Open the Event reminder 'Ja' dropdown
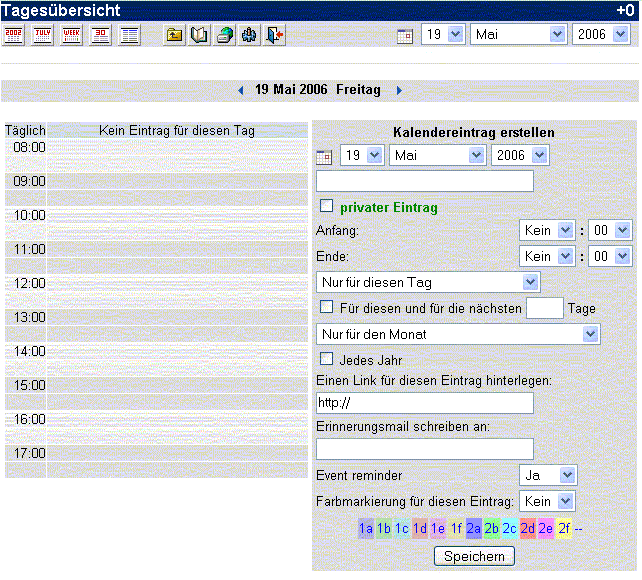 (548, 475)
